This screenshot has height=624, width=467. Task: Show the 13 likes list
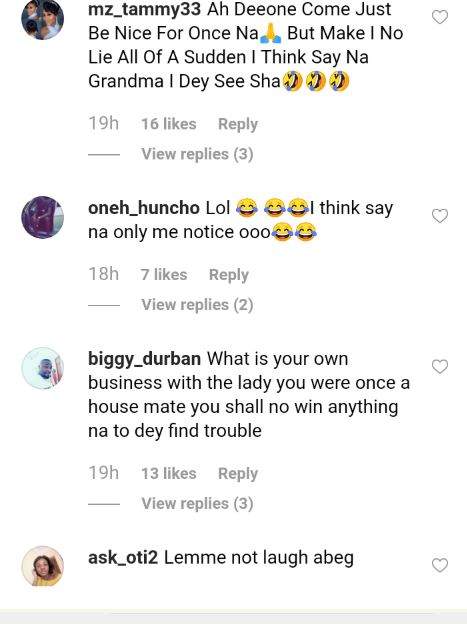169,474
